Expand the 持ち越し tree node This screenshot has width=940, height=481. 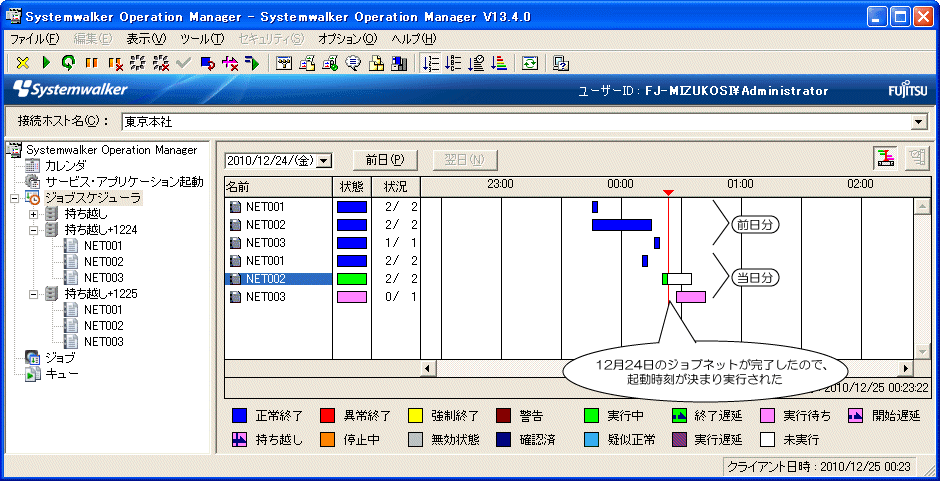click(34, 214)
